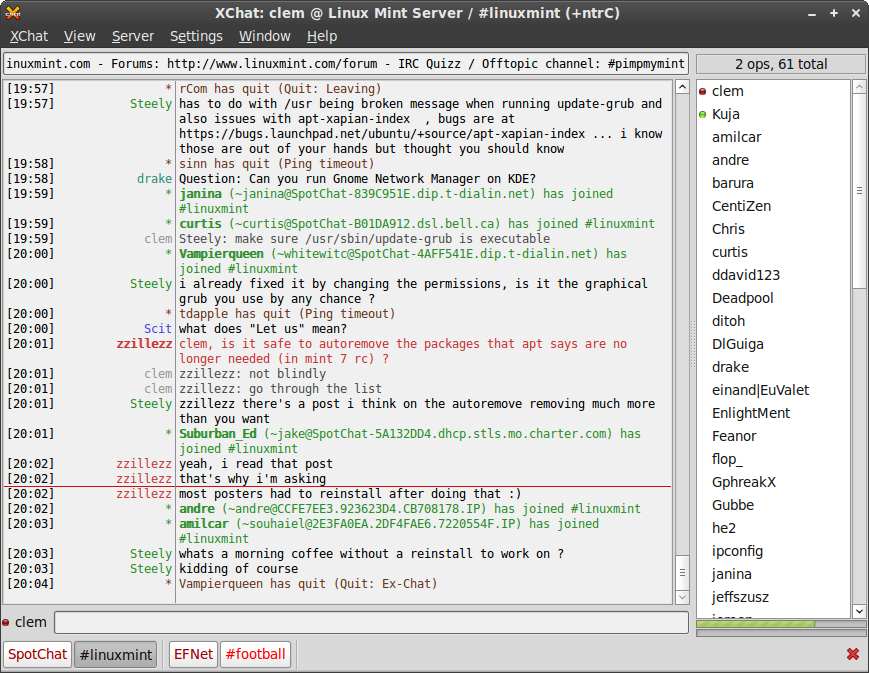Click the red op status dot beside clem in user list
Image resolution: width=869 pixels, height=673 pixels.
[x=703, y=91]
